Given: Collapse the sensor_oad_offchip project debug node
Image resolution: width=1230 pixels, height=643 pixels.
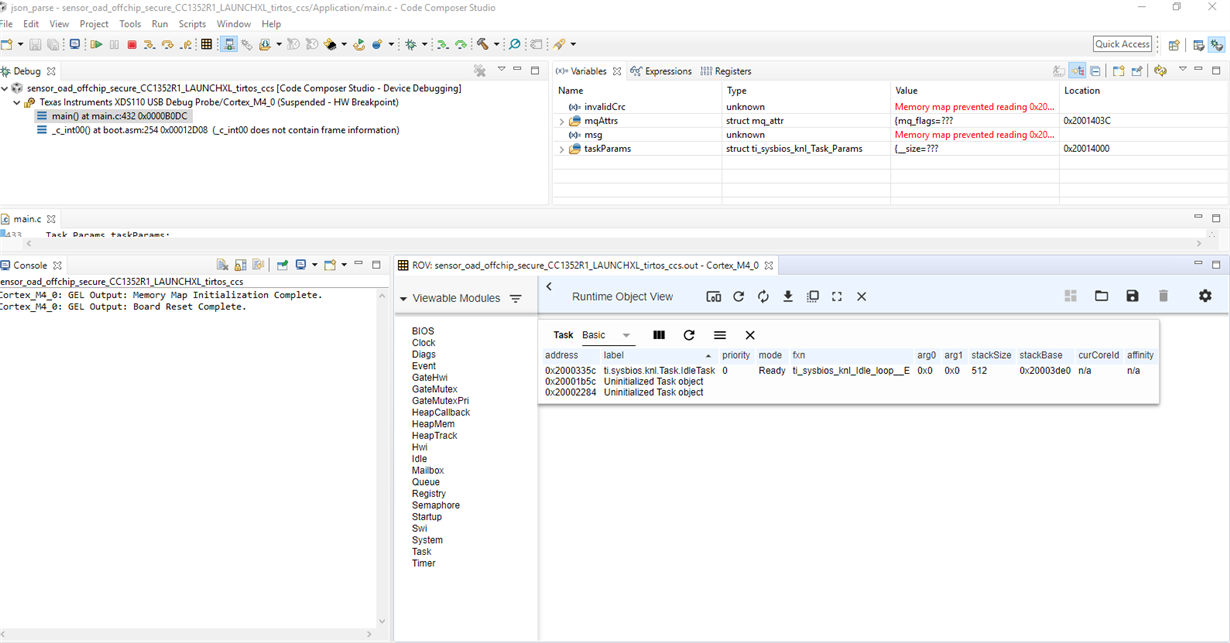Looking at the screenshot, I should point(4,88).
